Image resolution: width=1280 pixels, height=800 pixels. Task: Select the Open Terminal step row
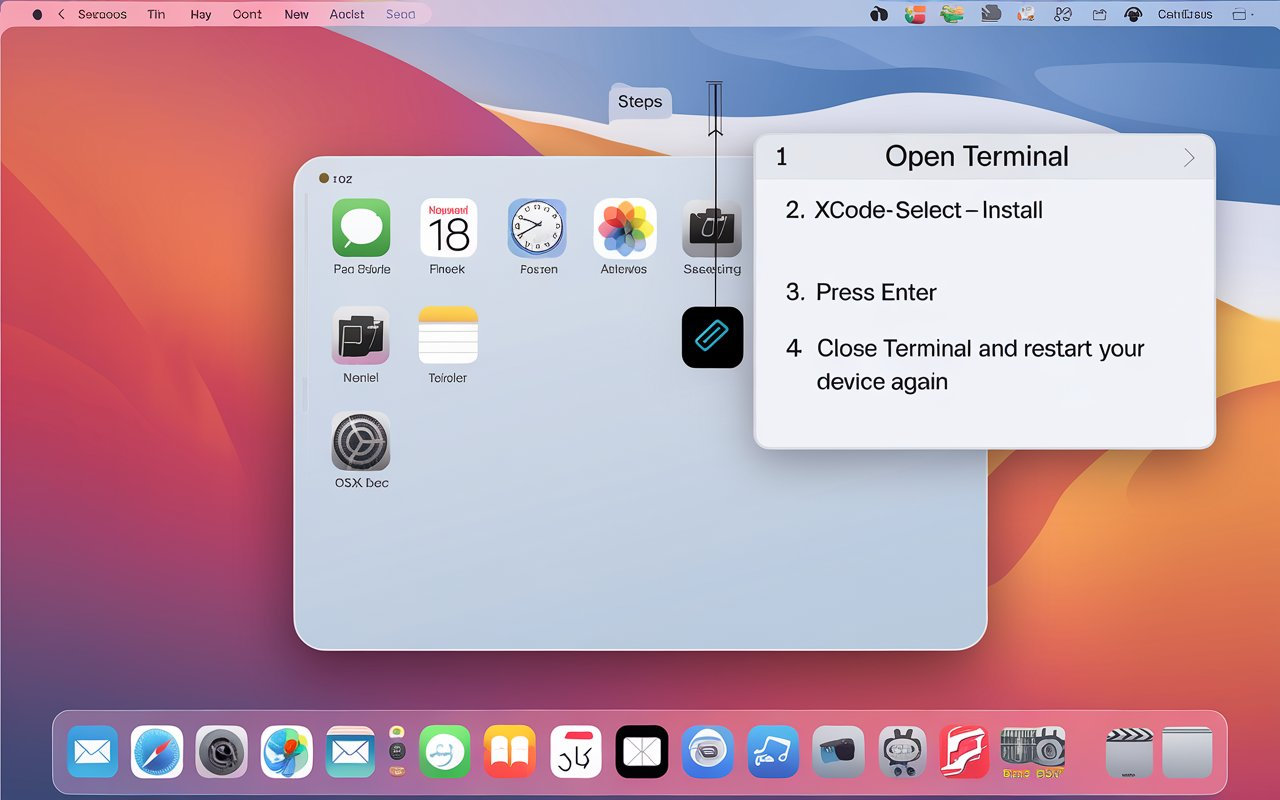[x=985, y=157]
